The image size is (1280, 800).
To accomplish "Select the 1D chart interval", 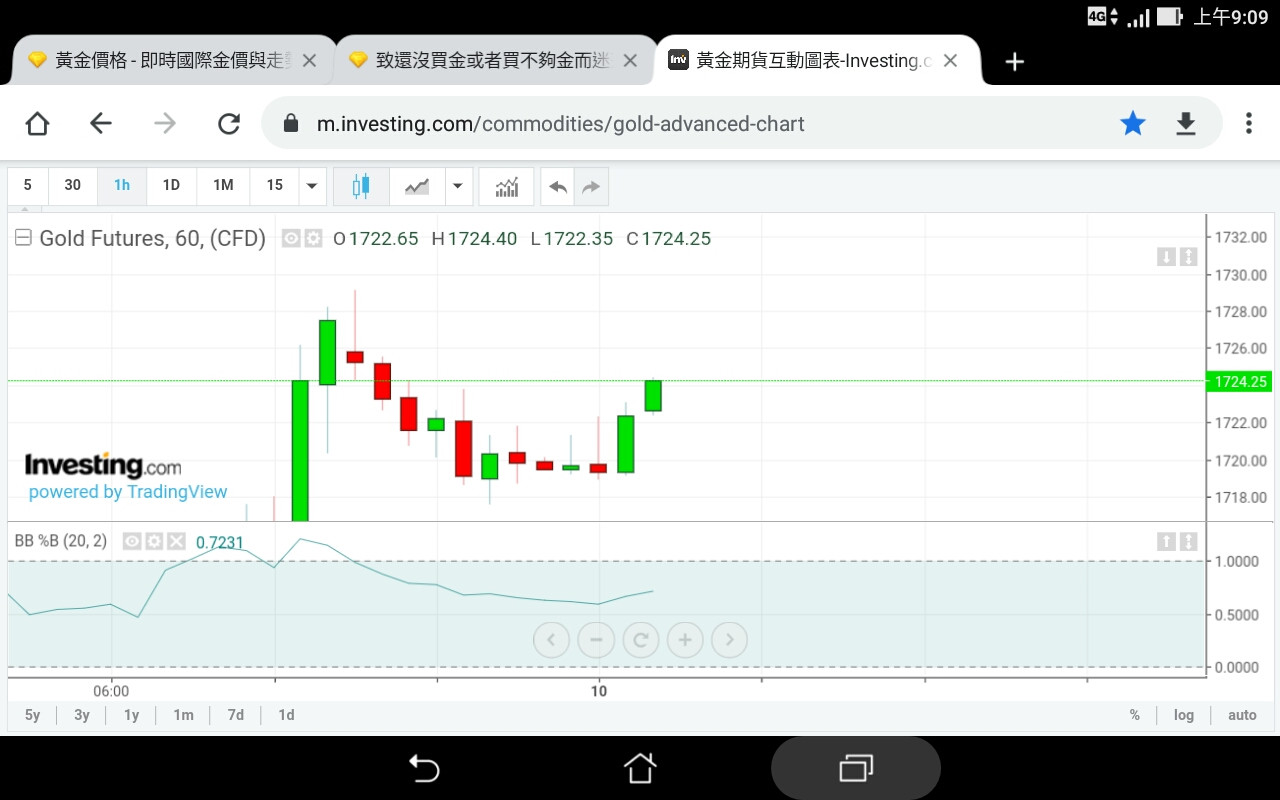I will pos(171,185).
